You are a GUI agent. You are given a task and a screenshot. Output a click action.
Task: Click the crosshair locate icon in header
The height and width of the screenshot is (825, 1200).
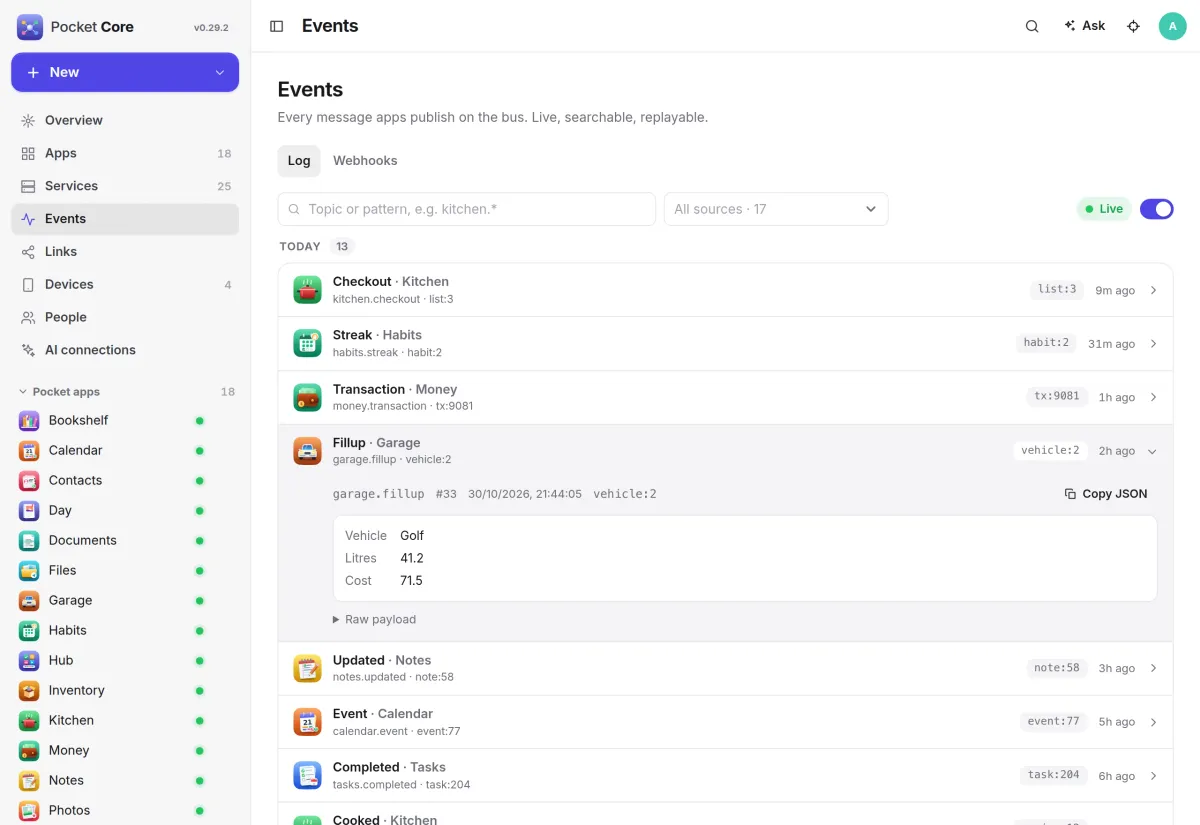tap(1133, 26)
